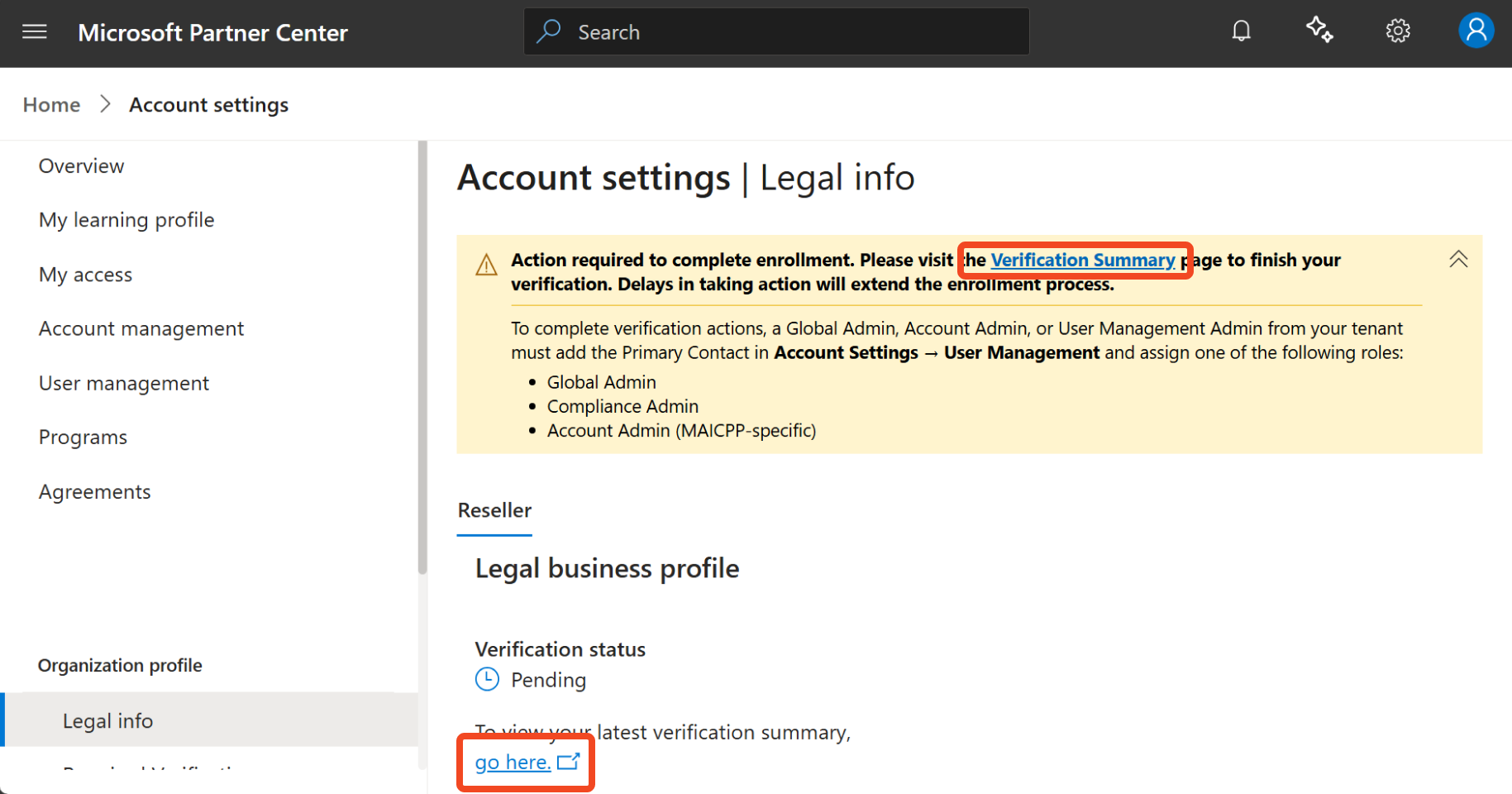Click Account settings breadcrumb

209,105
